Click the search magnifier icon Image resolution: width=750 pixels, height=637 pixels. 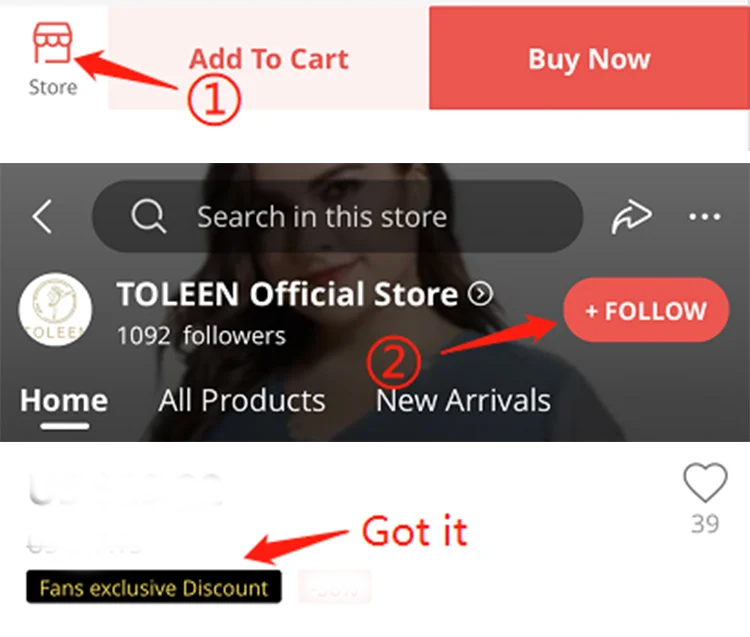(x=149, y=216)
